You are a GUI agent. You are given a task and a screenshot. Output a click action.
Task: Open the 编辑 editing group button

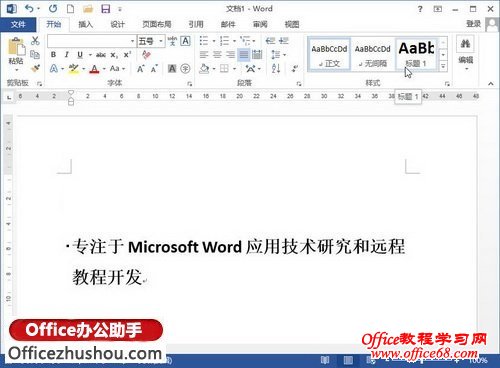pos(466,53)
